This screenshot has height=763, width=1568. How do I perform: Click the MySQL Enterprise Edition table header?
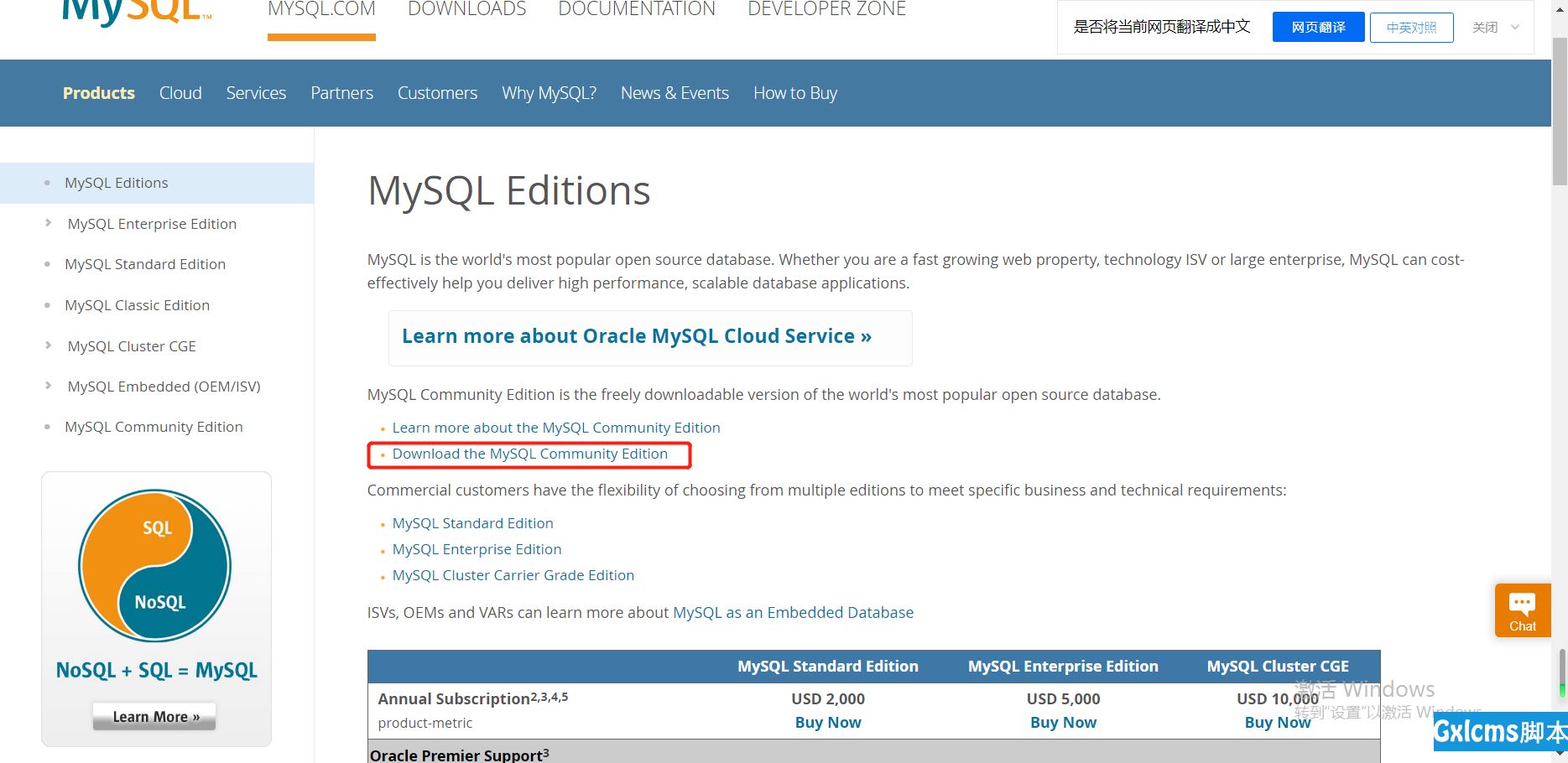pyautogui.click(x=1063, y=667)
